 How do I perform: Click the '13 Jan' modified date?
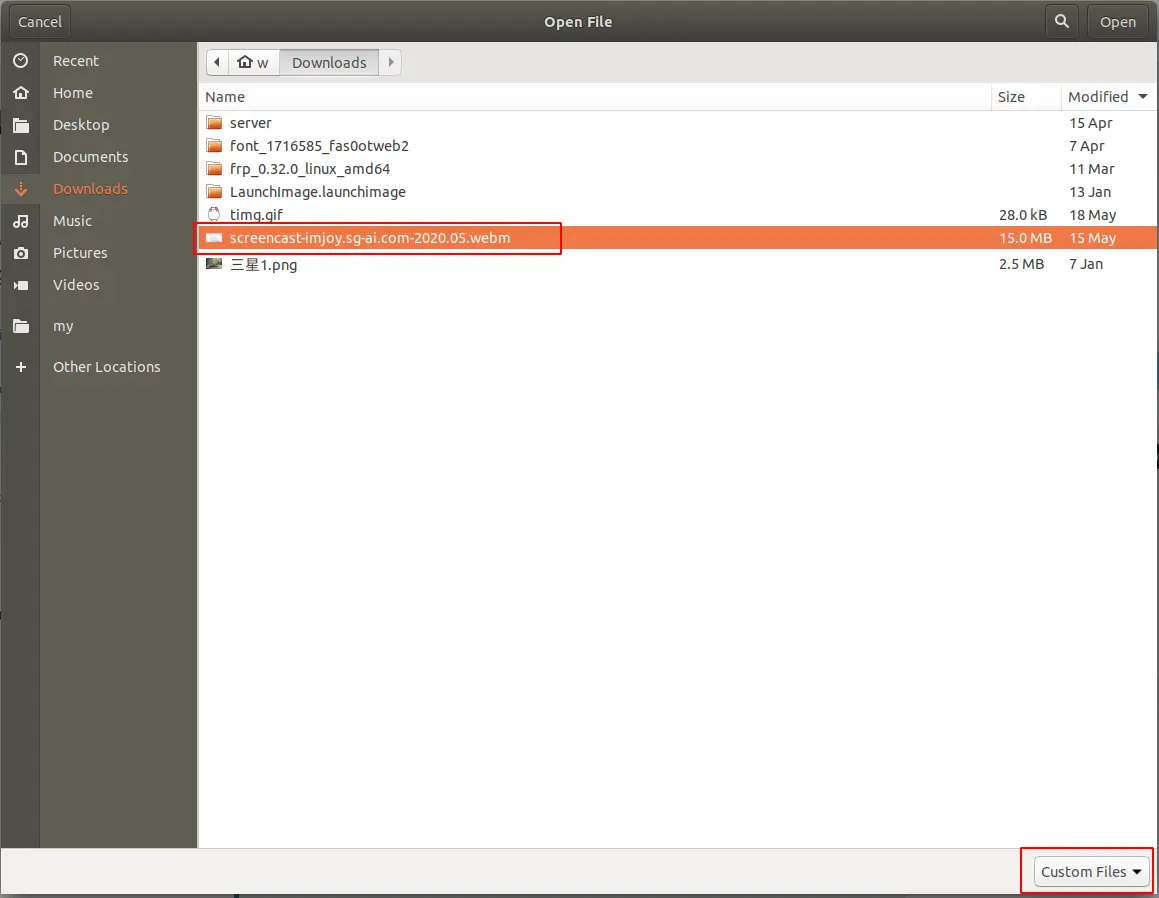(x=1090, y=191)
